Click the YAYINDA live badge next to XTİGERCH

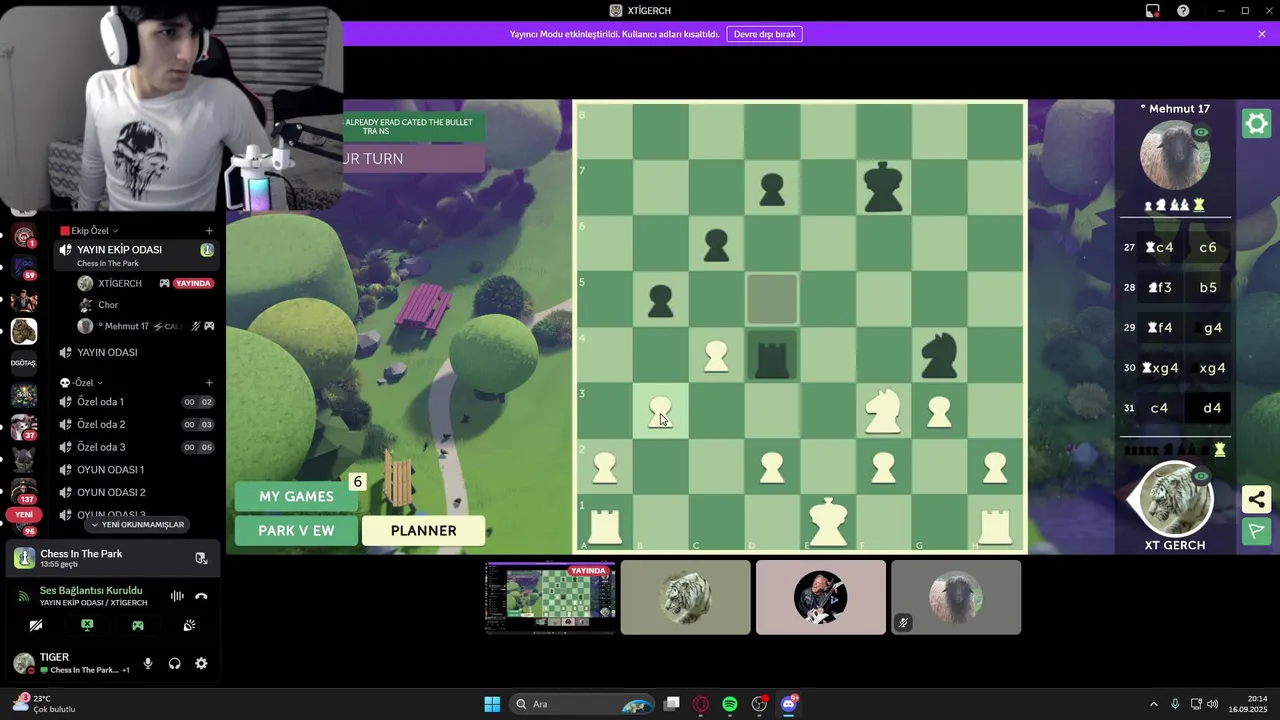193,283
